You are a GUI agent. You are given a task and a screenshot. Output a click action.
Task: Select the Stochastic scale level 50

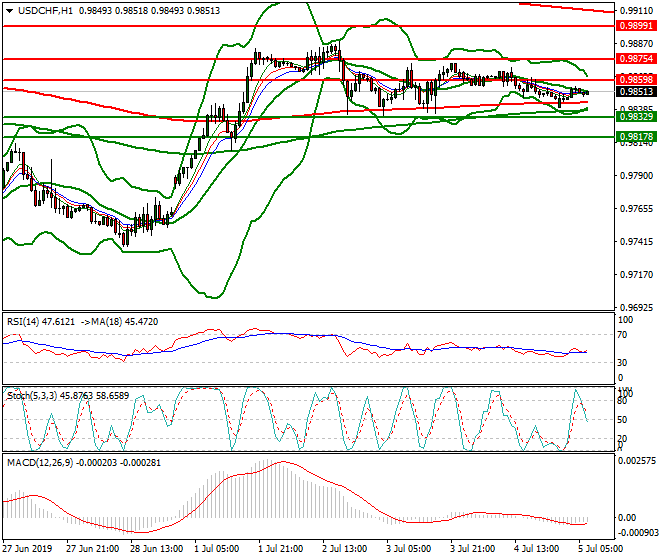pos(623,420)
